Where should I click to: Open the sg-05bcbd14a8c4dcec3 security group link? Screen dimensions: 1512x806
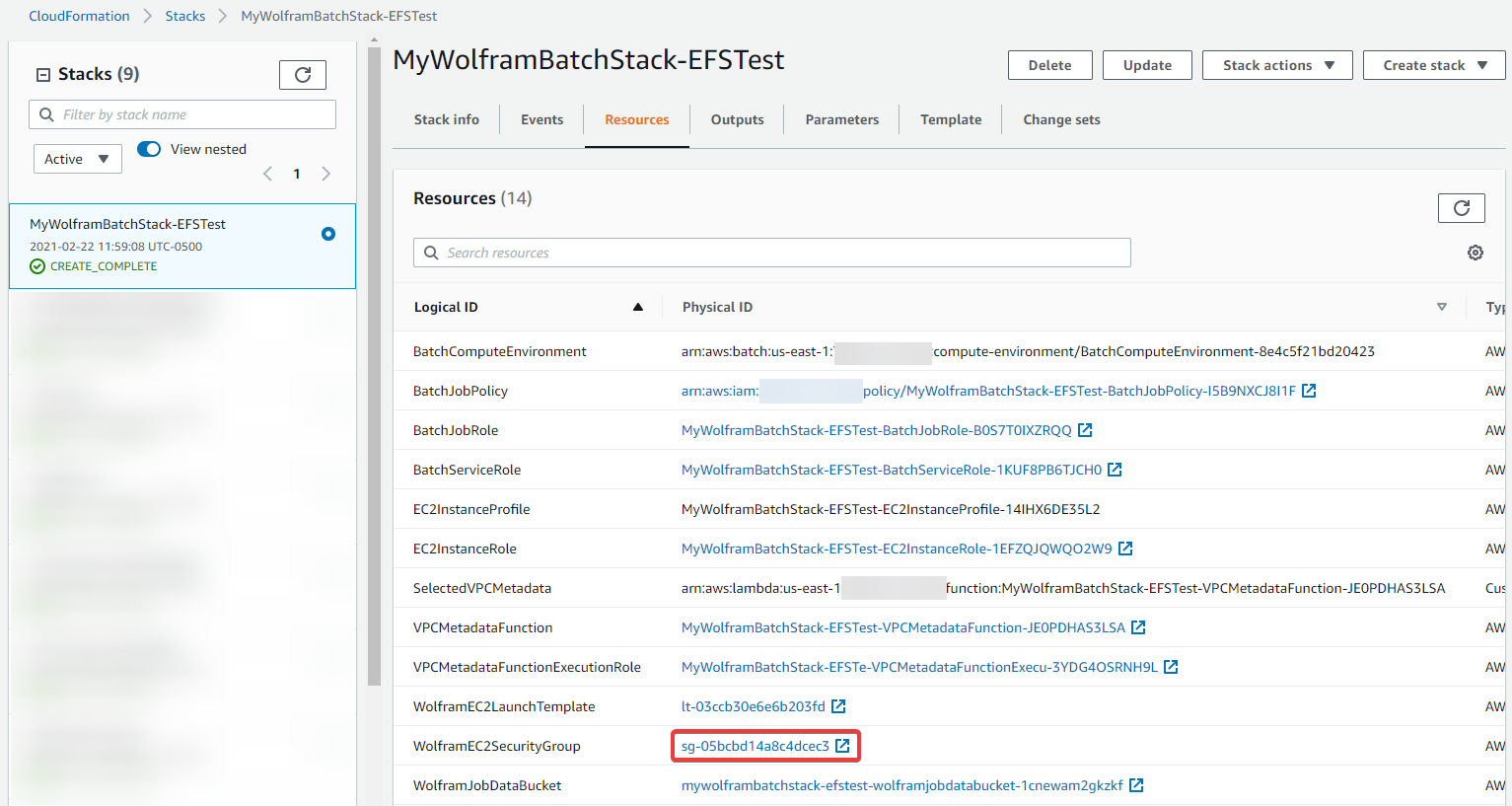(x=756, y=746)
